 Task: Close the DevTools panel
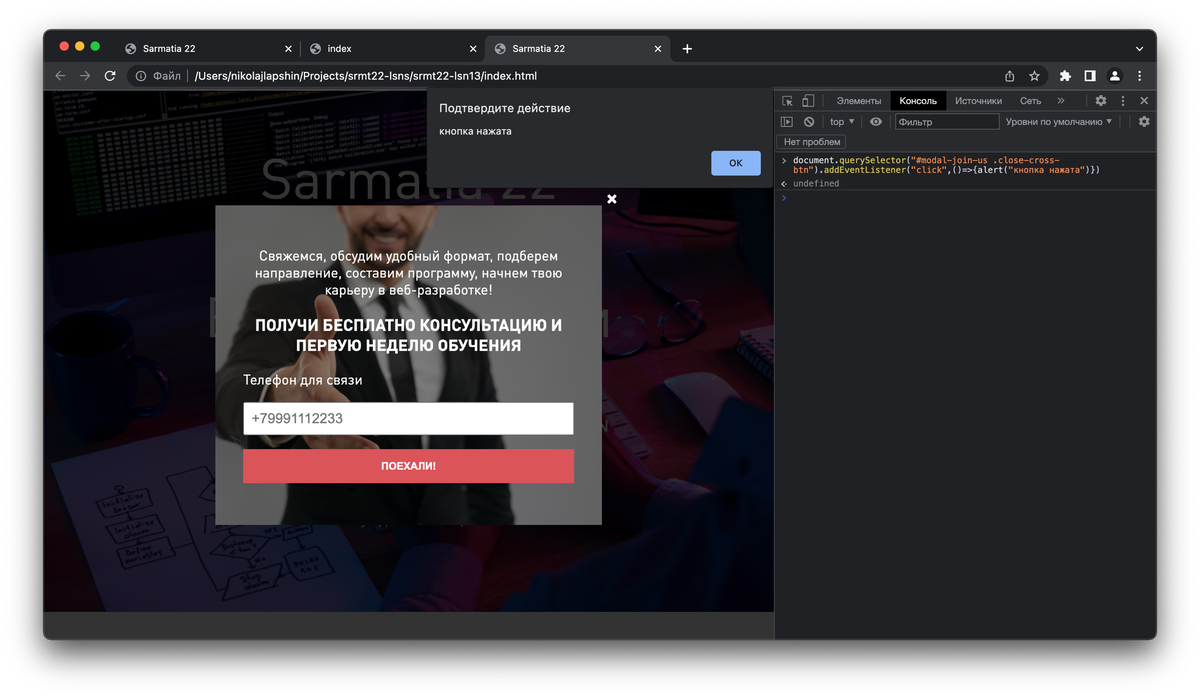[1144, 101]
